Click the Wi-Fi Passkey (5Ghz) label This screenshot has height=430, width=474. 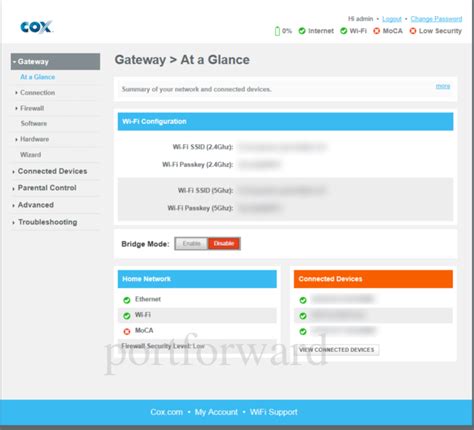[200, 208]
